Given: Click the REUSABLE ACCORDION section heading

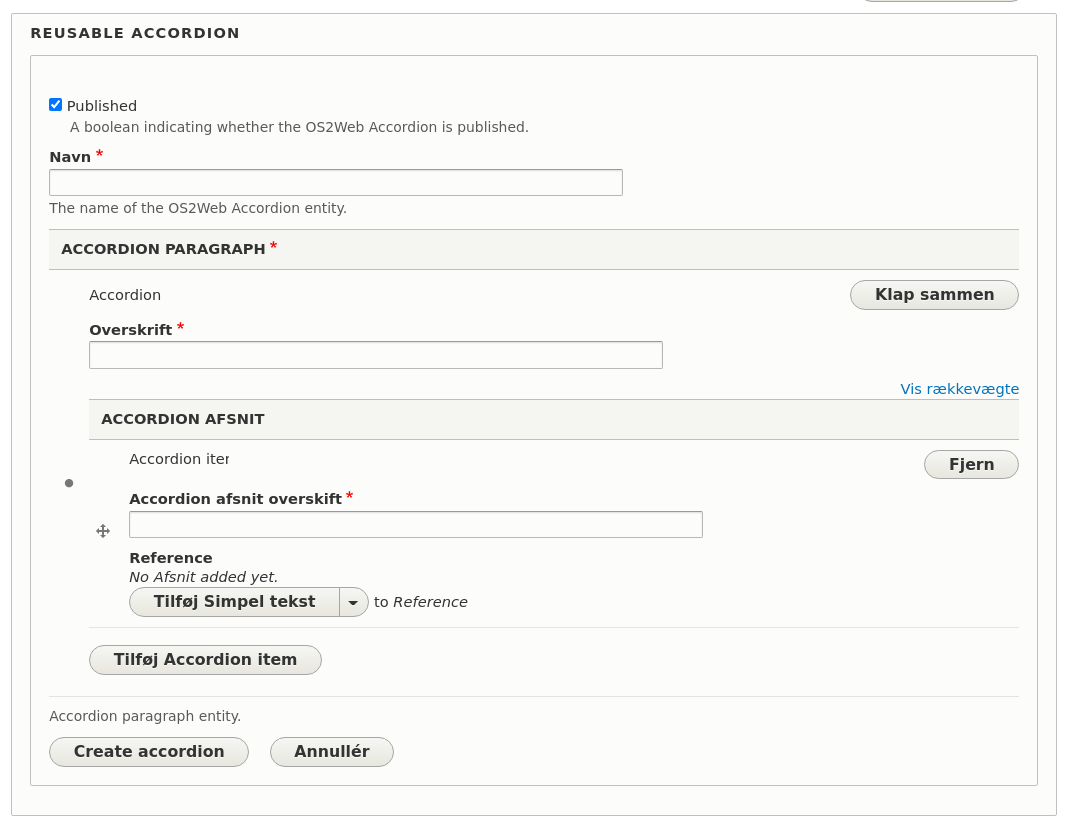Looking at the screenshot, I should click(135, 33).
